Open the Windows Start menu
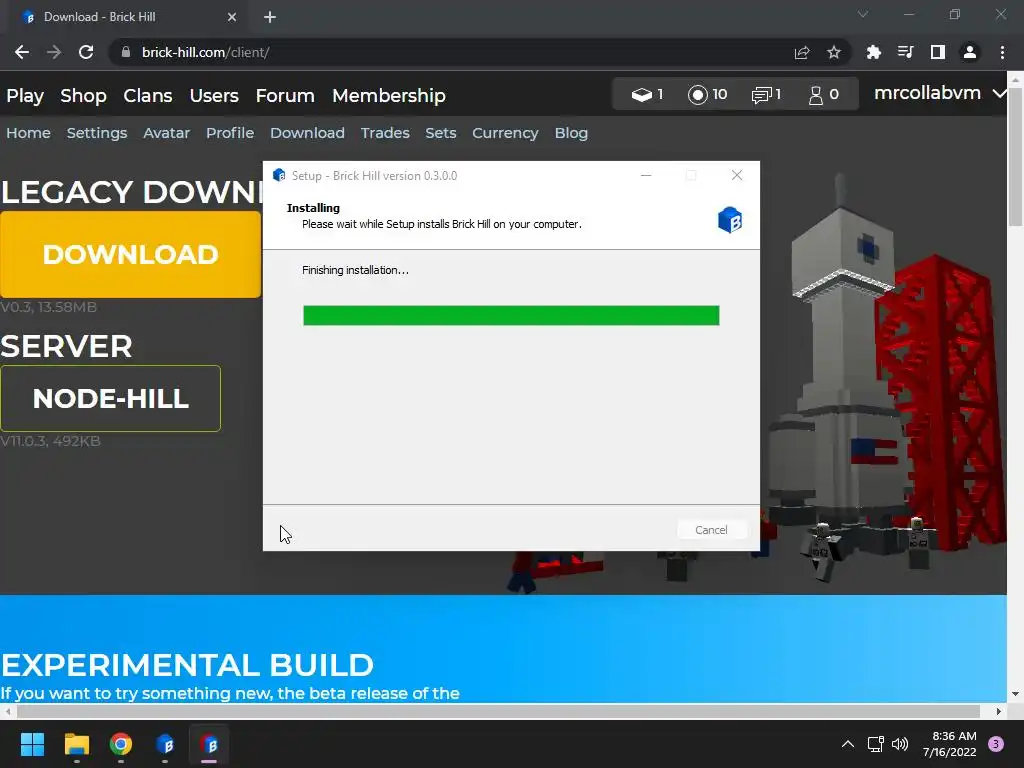The width and height of the screenshot is (1024, 768). click(32, 744)
